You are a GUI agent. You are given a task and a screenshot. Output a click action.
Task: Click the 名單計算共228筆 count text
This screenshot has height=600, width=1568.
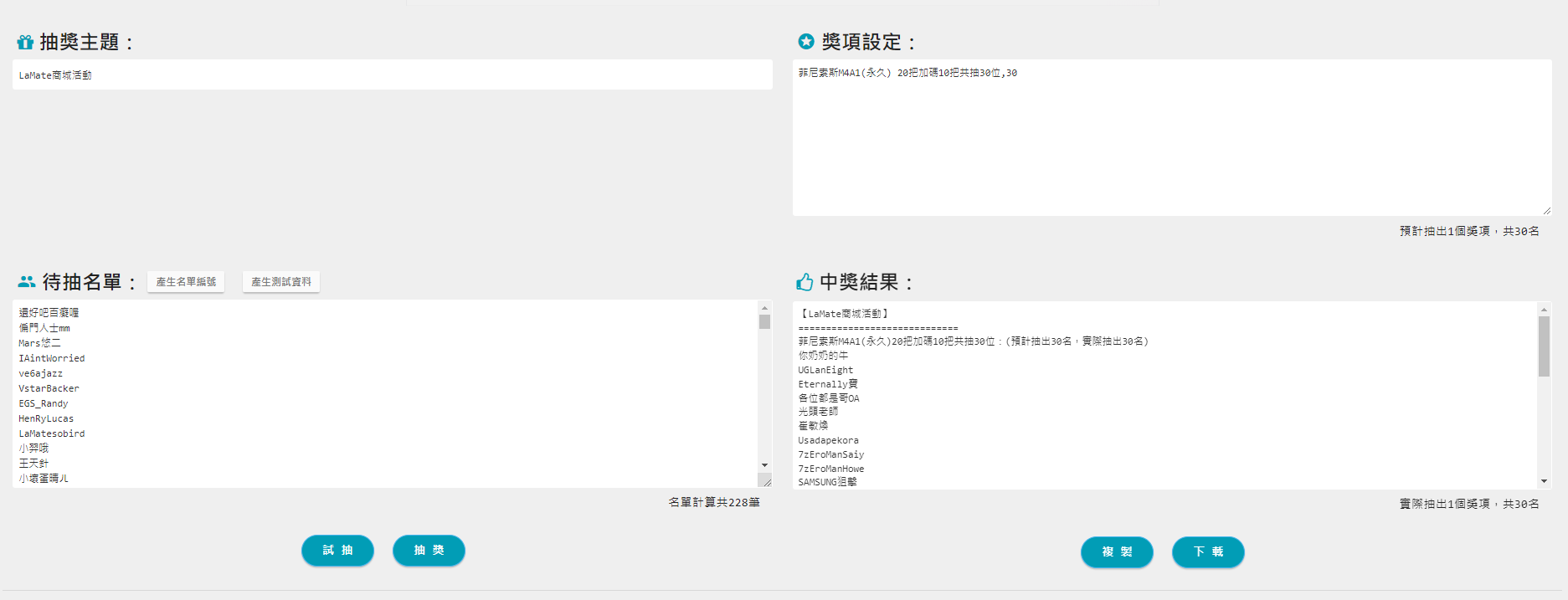point(714,502)
